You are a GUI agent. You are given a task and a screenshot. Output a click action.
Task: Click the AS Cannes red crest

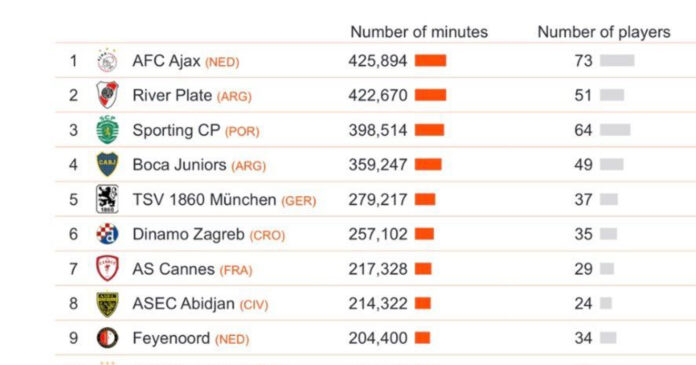107,268
